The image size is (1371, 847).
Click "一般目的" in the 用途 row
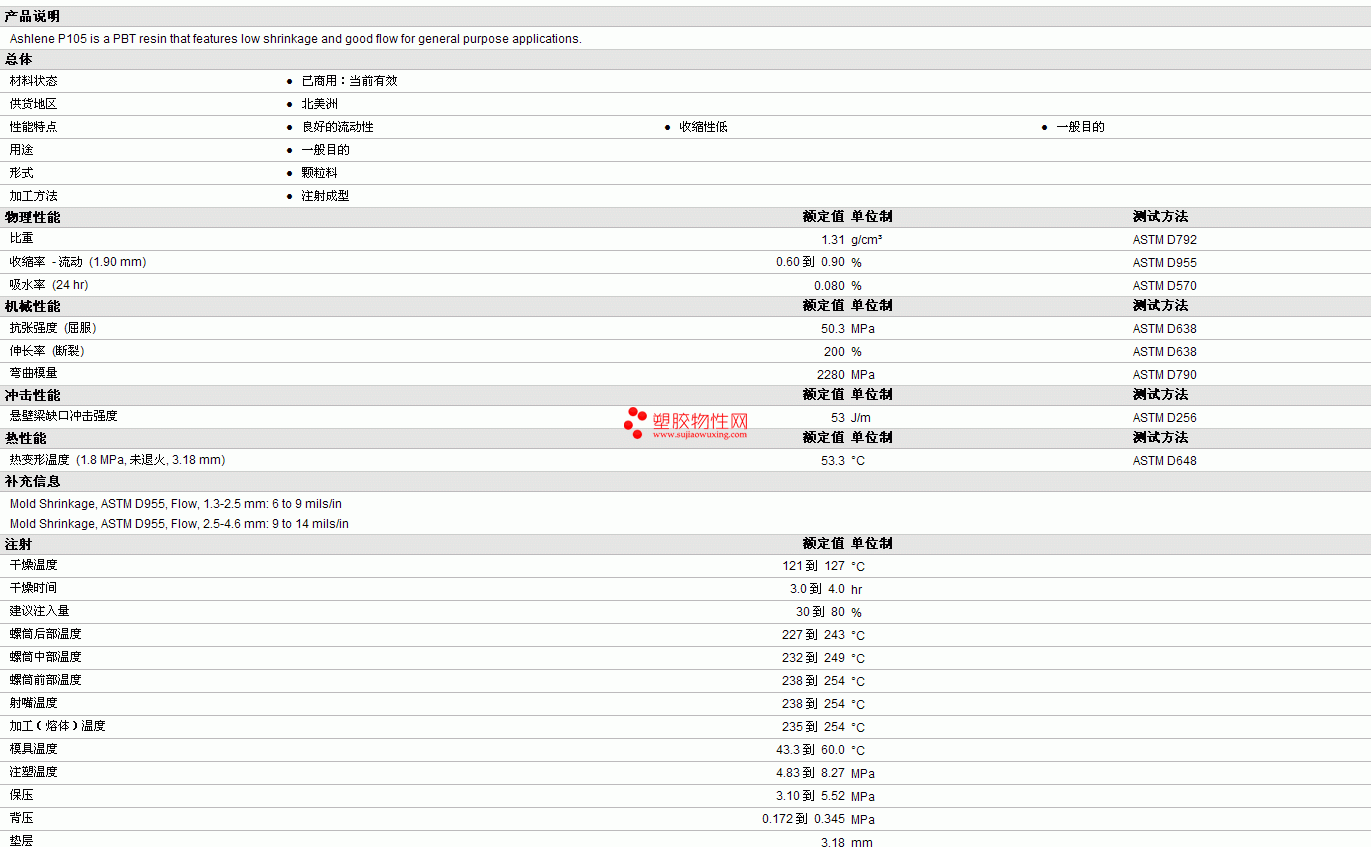point(325,150)
